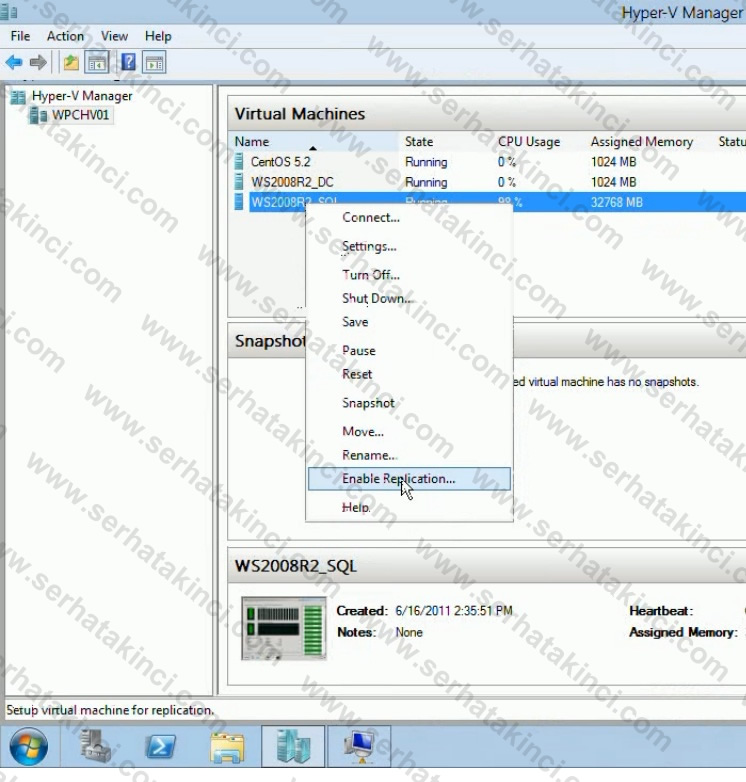The height and width of the screenshot is (782, 746).
Task: Click the Virtual Machines pane heading
Action: (x=300, y=114)
